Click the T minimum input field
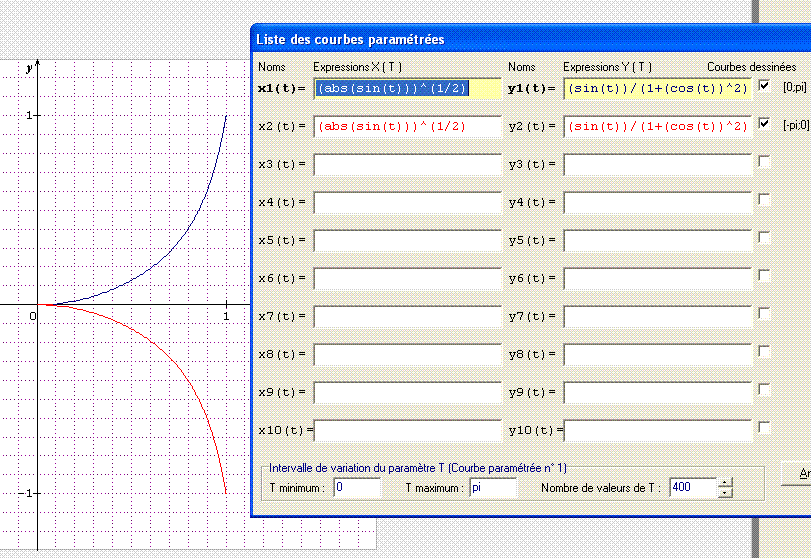This screenshot has width=811, height=558. click(357, 488)
